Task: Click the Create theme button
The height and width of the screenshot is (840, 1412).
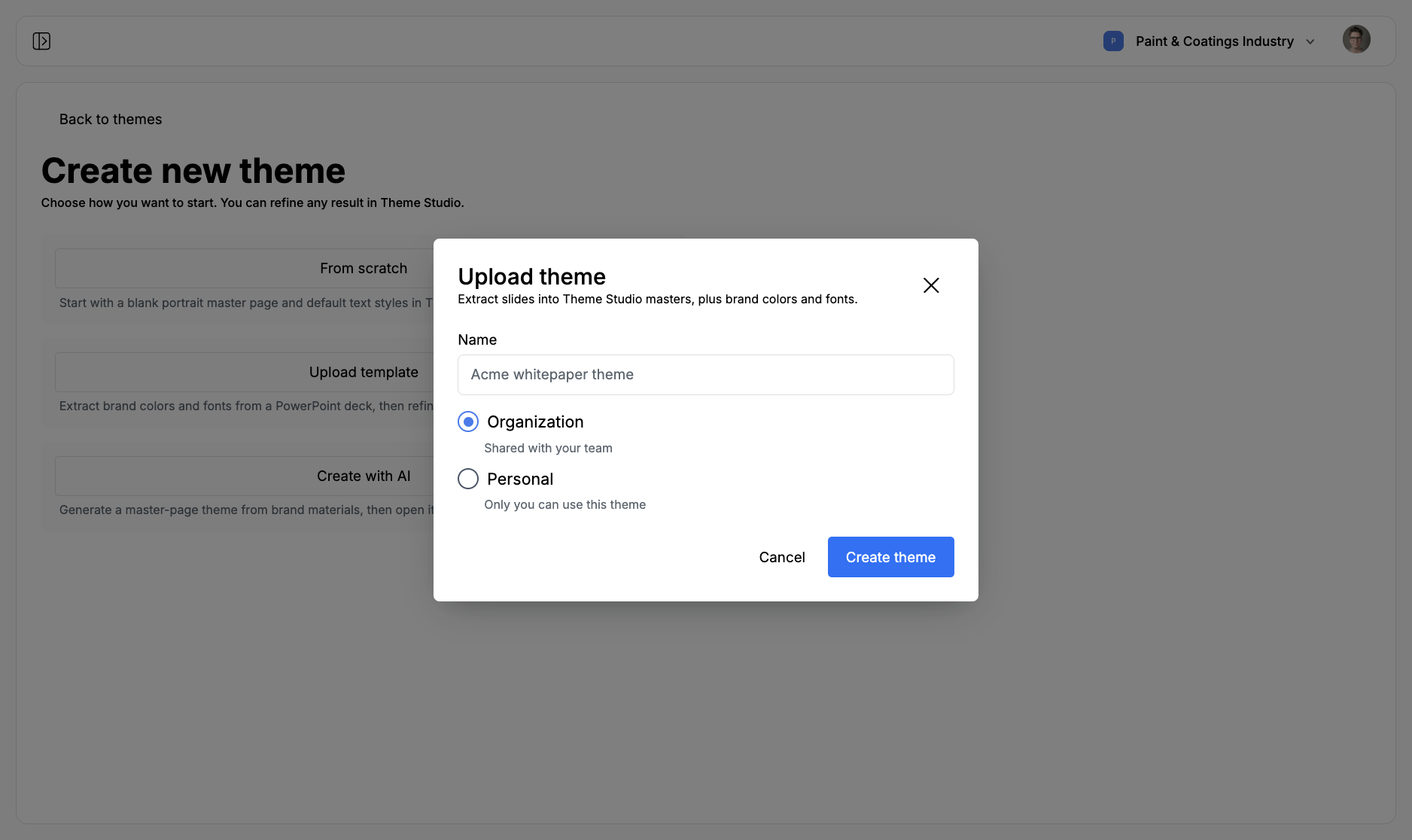Action: (x=891, y=557)
